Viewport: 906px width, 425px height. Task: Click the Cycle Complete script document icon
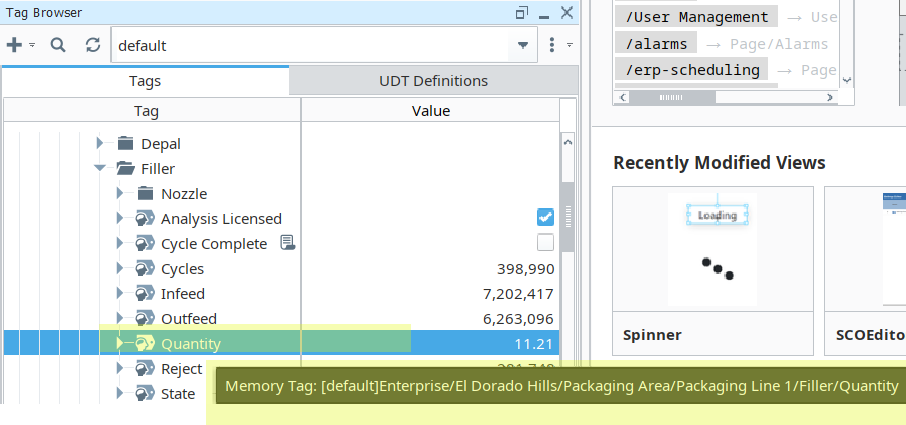[x=287, y=243]
